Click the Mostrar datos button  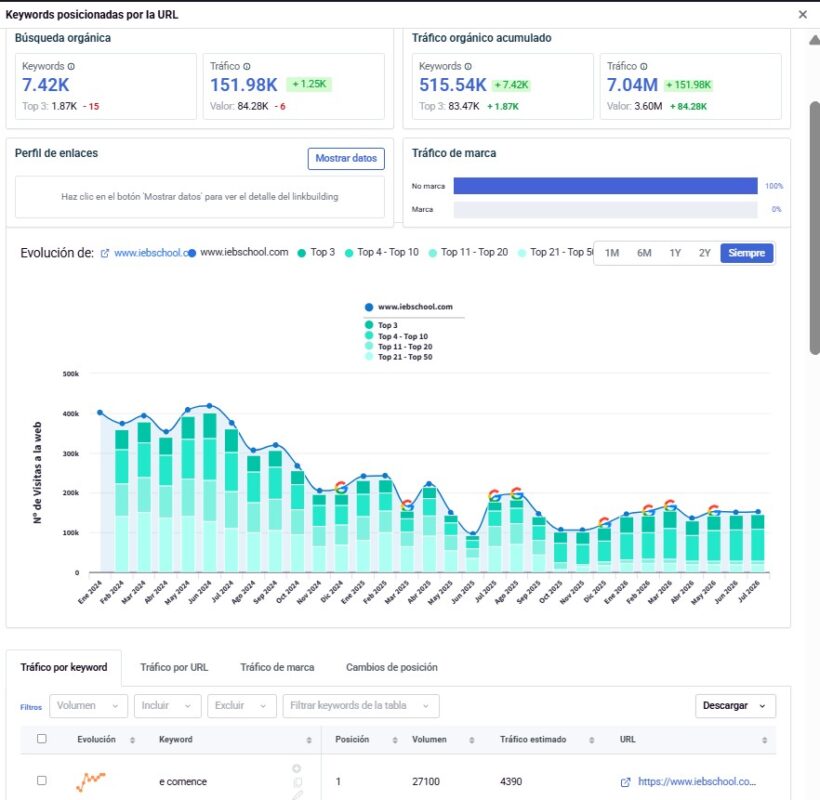click(x=346, y=158)
